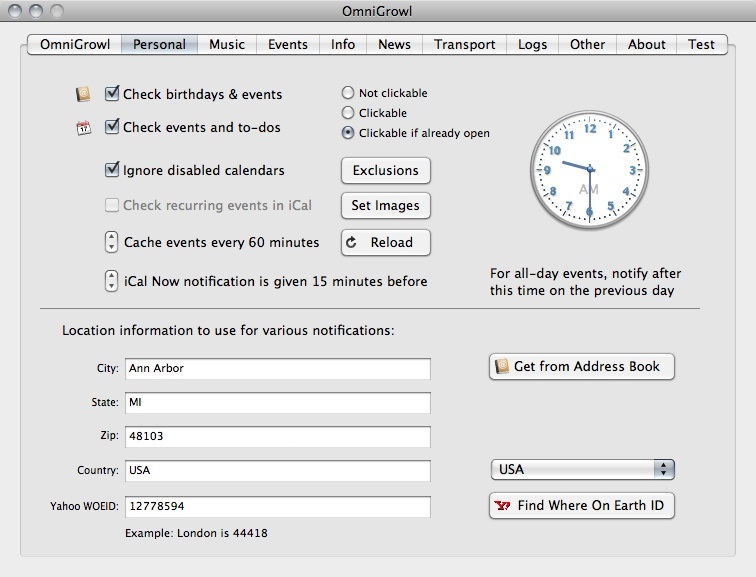Adjust the Cache events minutes stepper
This screenshot has width=756, height=577.
coord(111,242)
